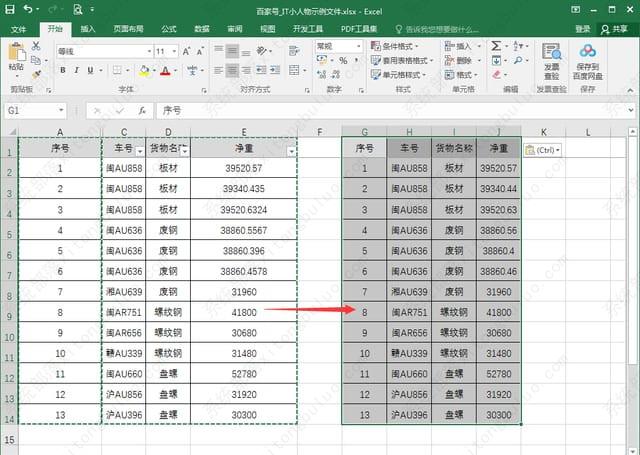This screenshot has height=455, width=640.
Task: Click the Sort & Filter icon
Action: (518, 46)
